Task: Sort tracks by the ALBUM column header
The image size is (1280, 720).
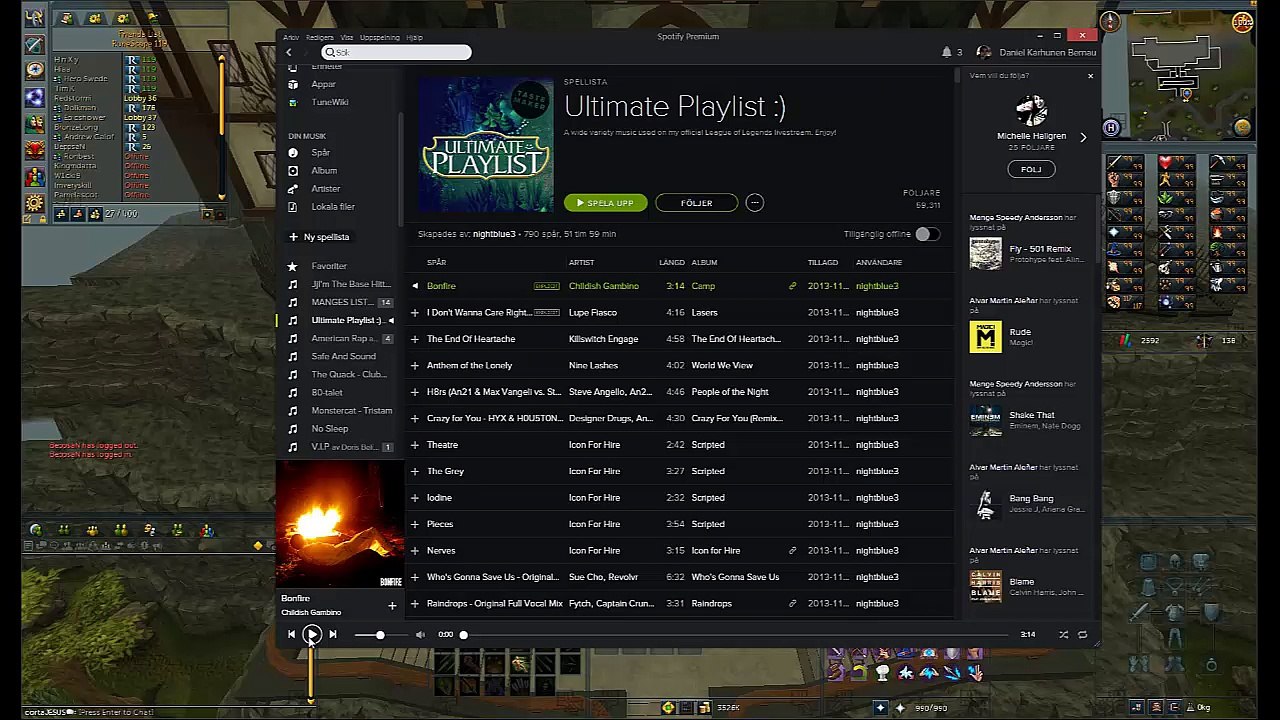Action: [x=704, y=262]
